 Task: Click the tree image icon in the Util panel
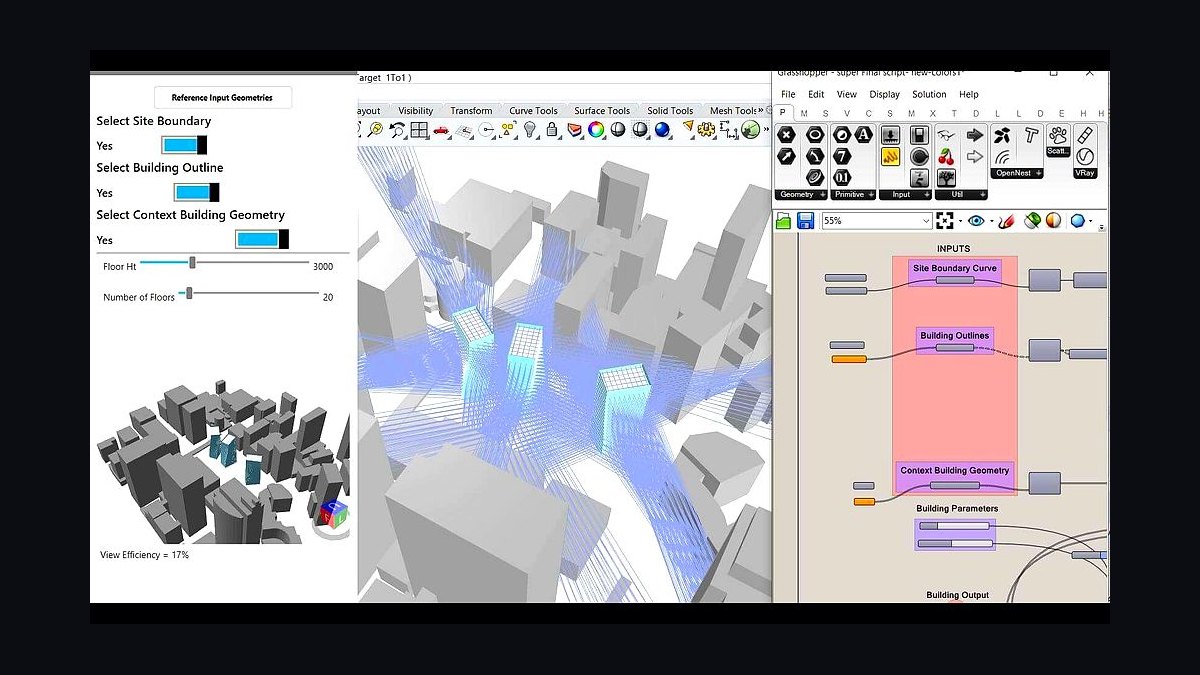(x=946, y=178)
